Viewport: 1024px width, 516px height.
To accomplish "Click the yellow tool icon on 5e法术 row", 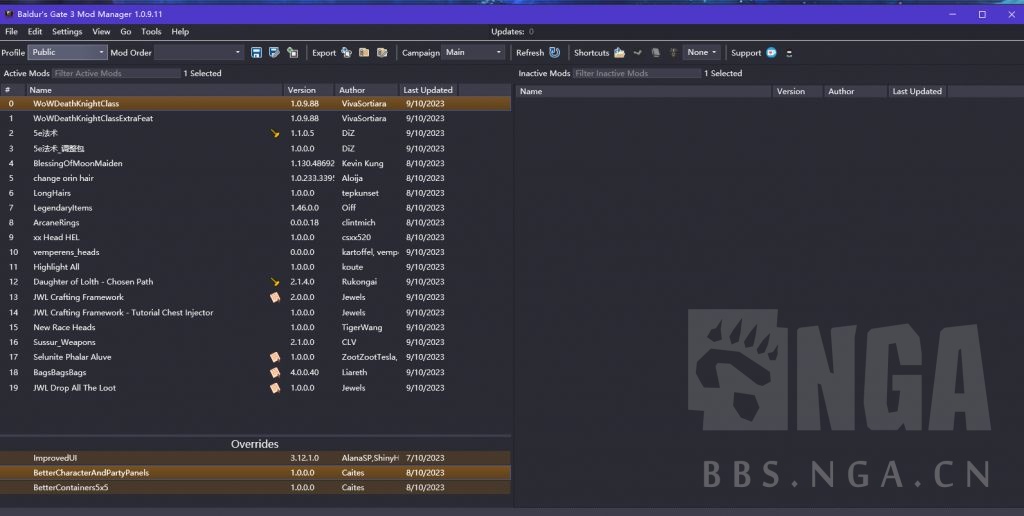I will pyautogui.click(x=275, y=133).
